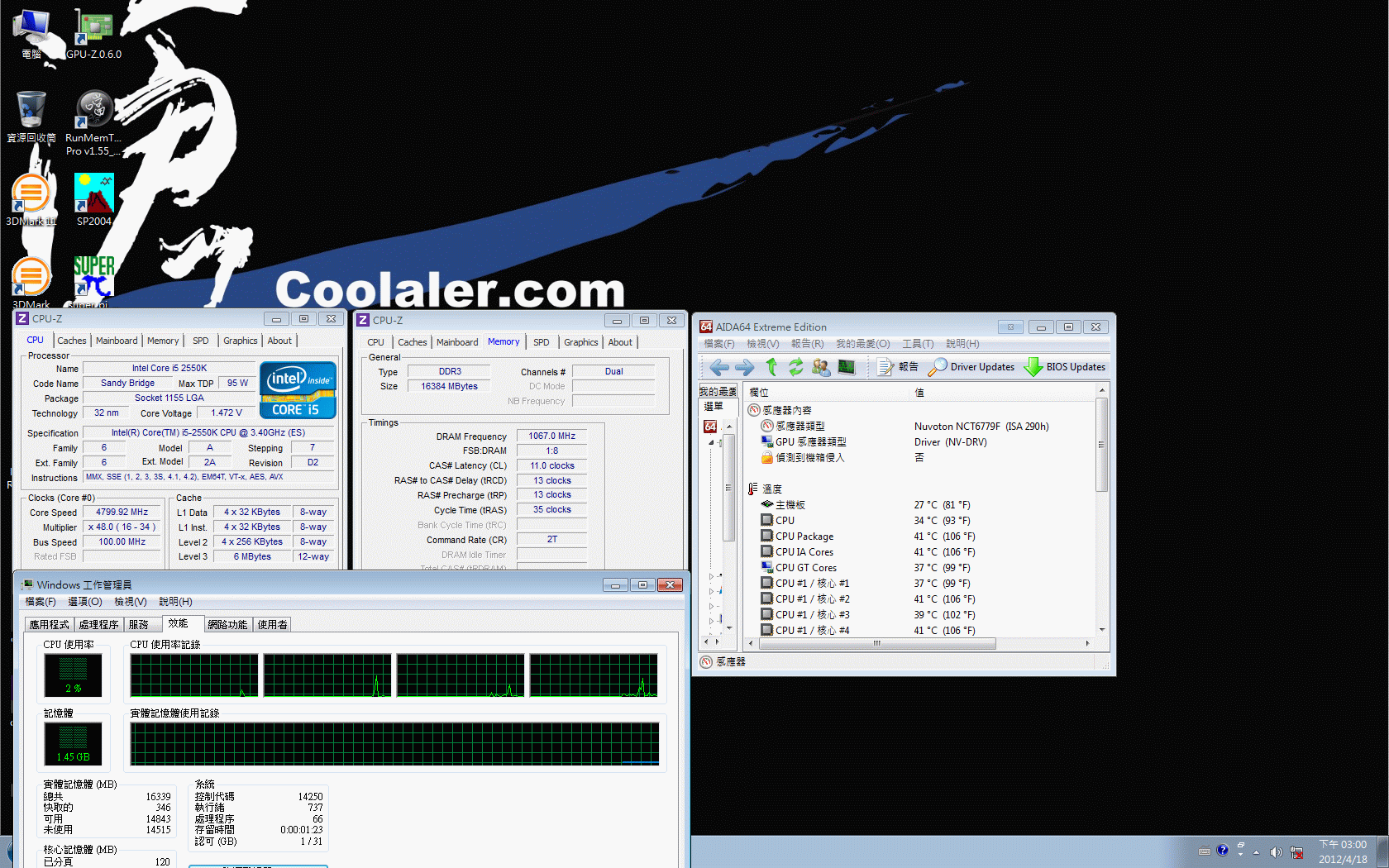Screen dimensions: 1389x868
Task: Switch to 處理程序 tab in Task Manager
Action: click(98, 625)
